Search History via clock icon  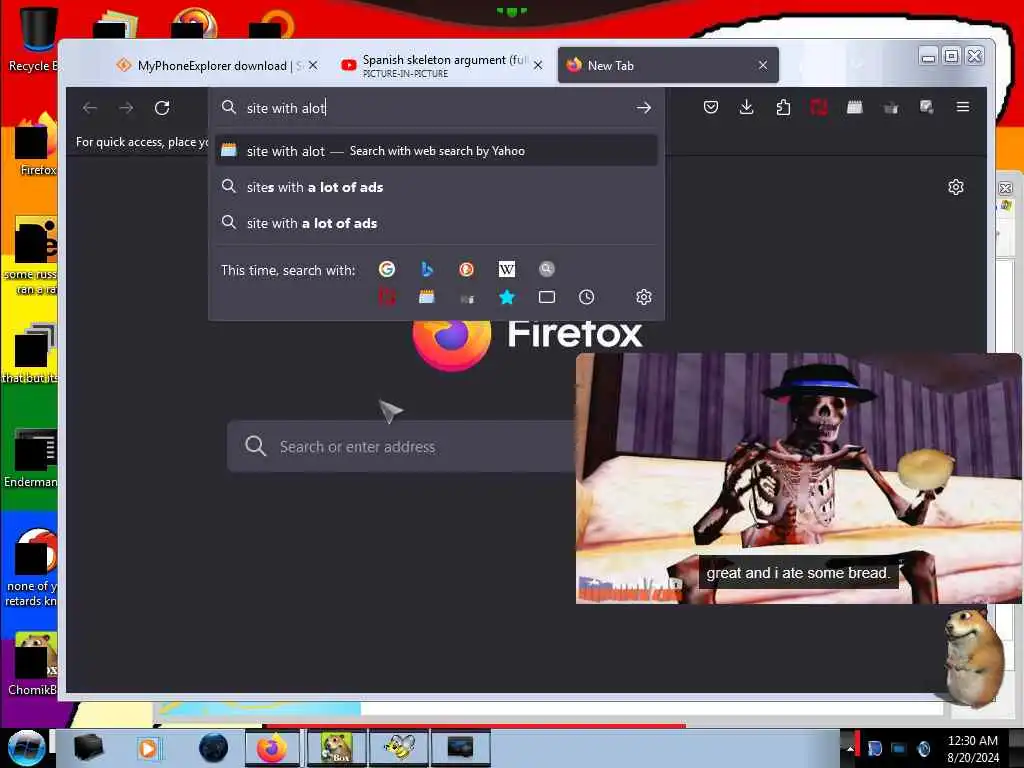click(x=586, y=297)
